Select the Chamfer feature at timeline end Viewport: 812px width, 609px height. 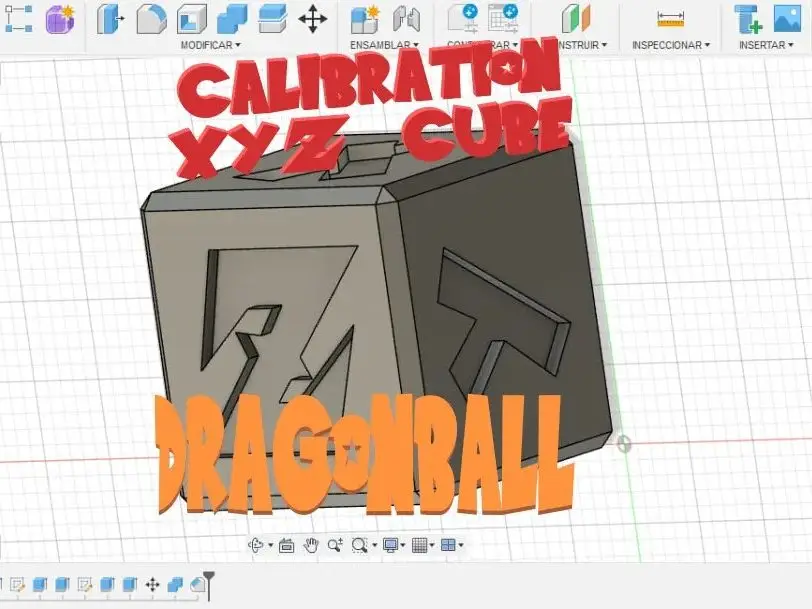point(197,585)
